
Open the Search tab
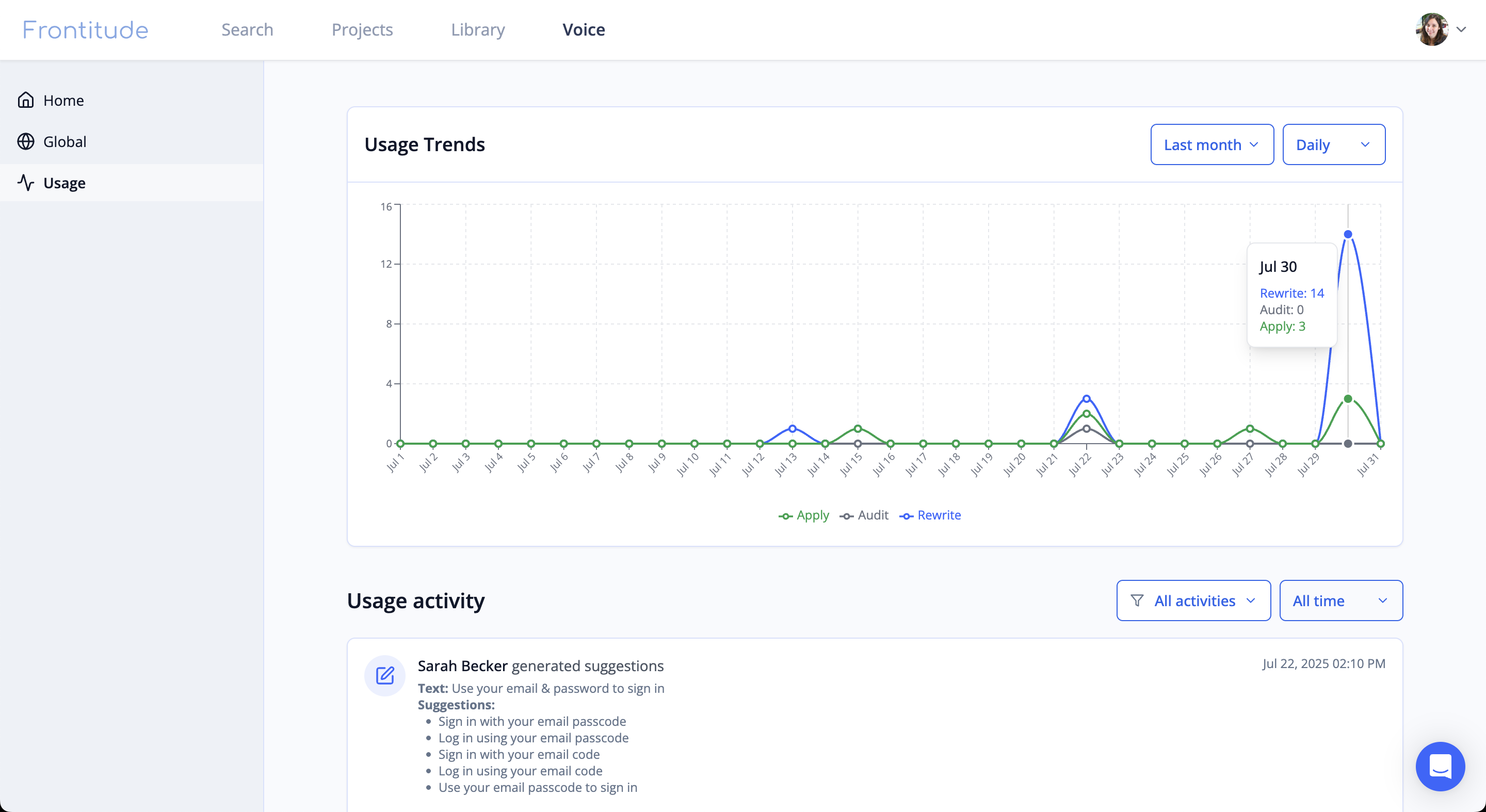pyautogui.click(x=247, y=29)
